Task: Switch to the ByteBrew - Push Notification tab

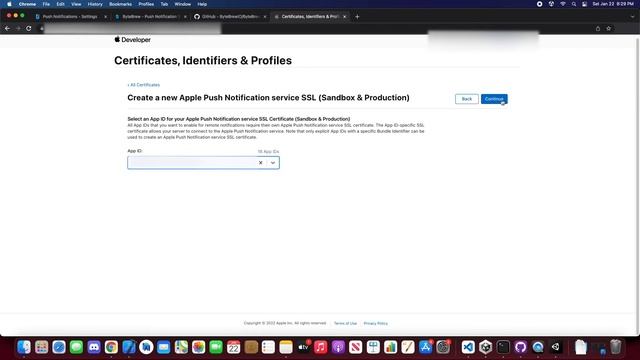Action: (x=149, y=17)
